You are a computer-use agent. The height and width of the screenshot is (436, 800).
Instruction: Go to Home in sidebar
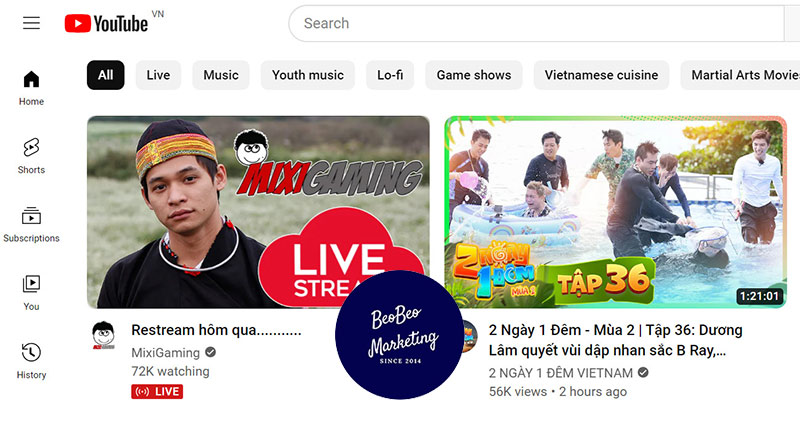click(31, 88)
